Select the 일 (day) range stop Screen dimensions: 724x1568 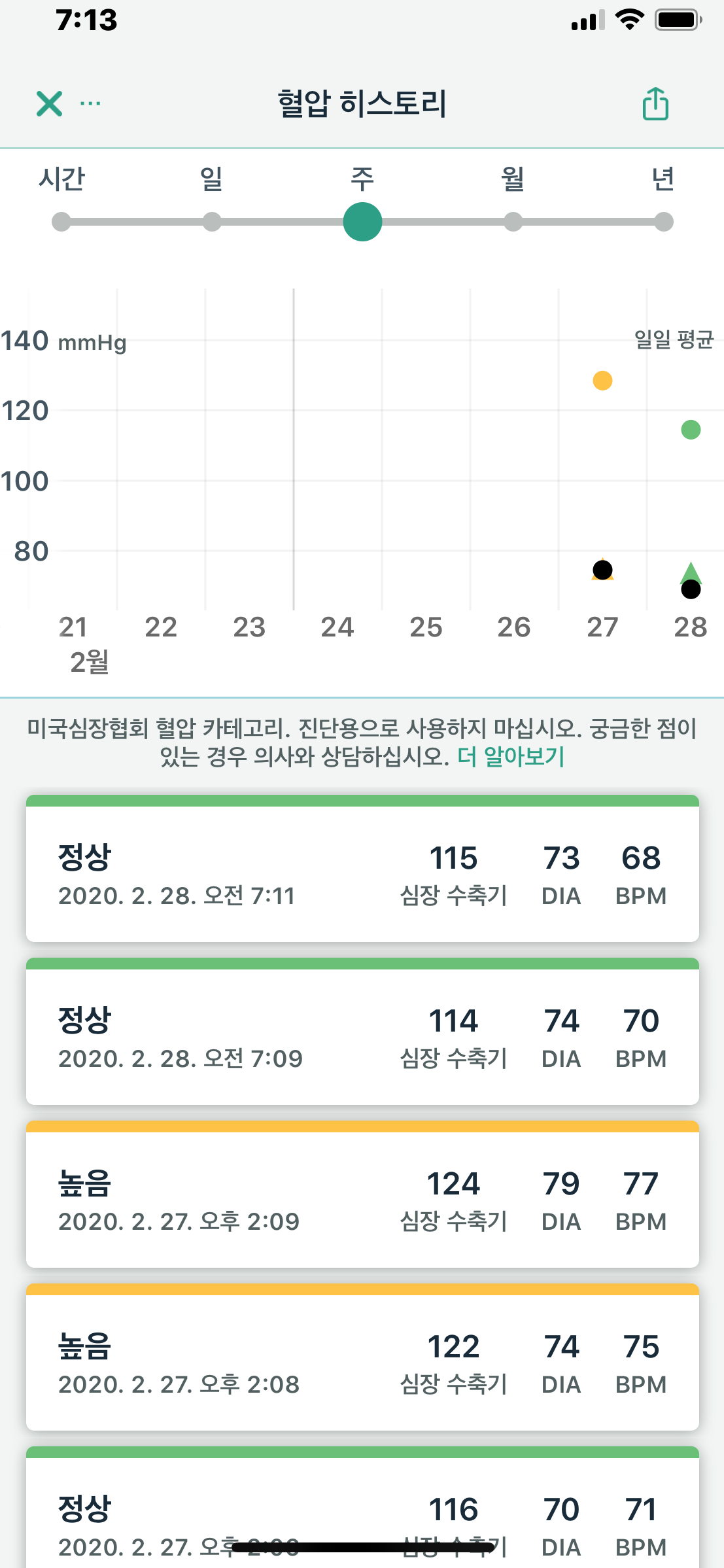[212, 222]
